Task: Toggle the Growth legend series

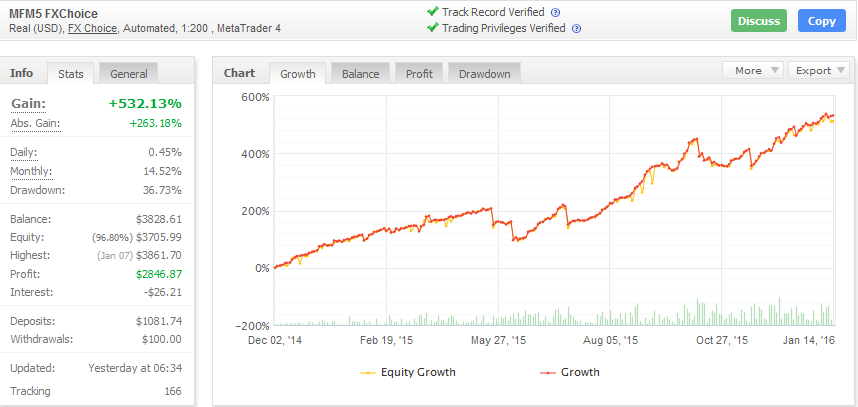Action: click(x=570, y=372)
